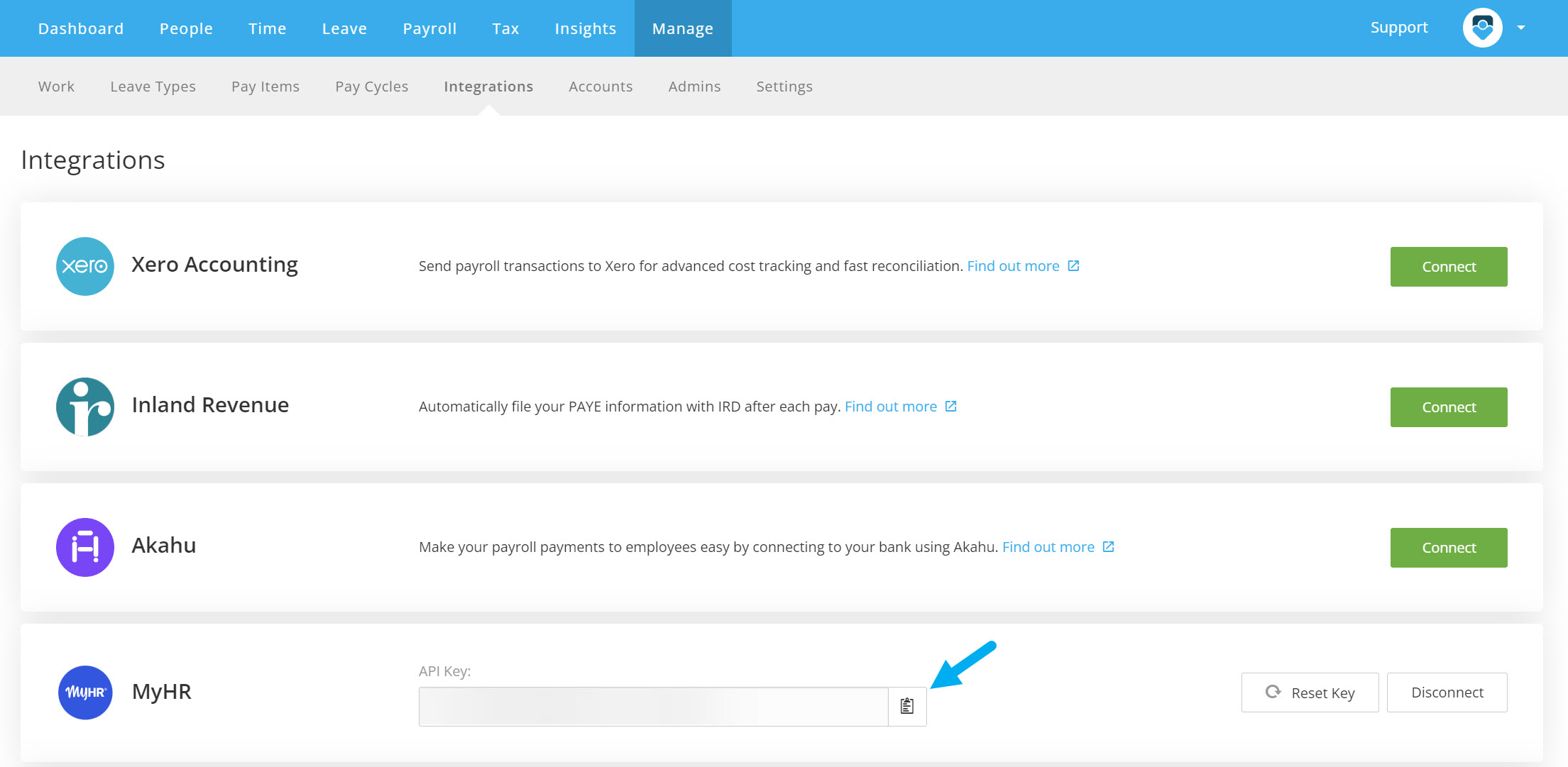Open the user profile avatar
This screenshot has width=1568, height=767.
pos(1482,28)
